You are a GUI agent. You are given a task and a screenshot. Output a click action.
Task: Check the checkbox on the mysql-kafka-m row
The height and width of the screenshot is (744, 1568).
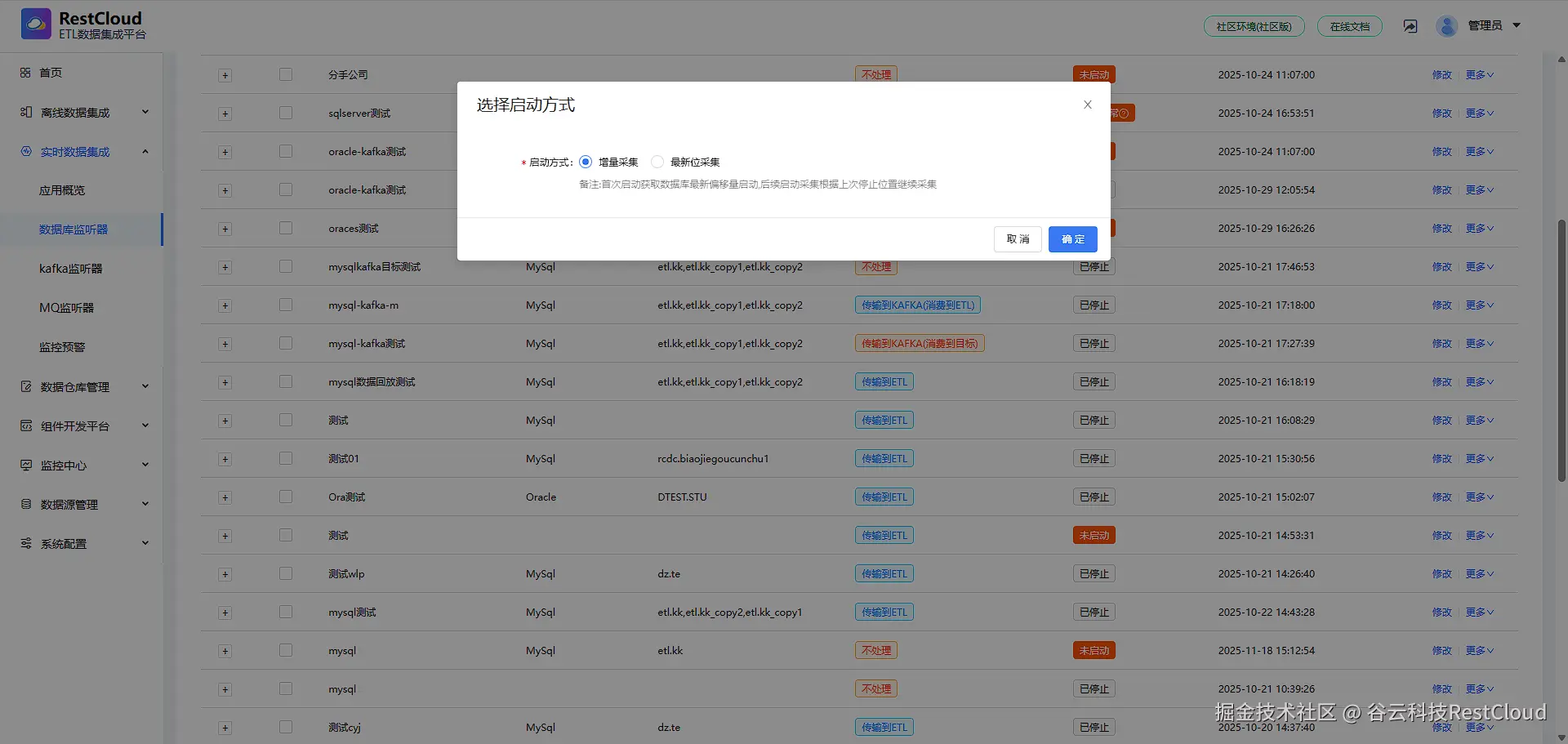[x=285, y=305]
